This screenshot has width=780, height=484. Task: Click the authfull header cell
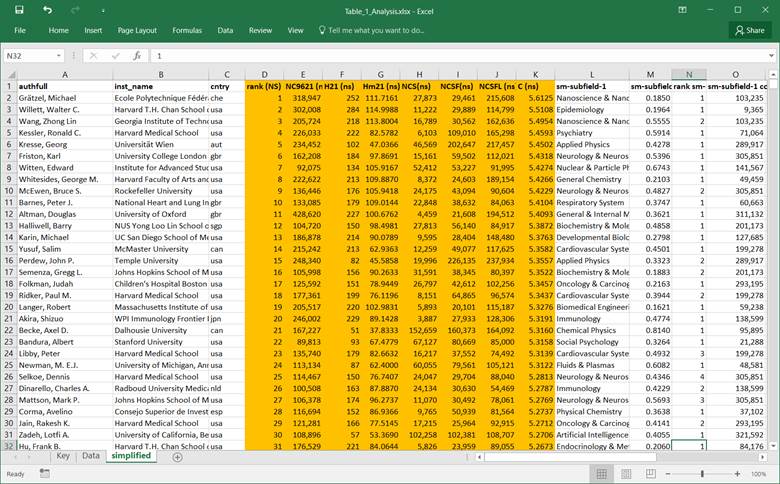(65, 87)
